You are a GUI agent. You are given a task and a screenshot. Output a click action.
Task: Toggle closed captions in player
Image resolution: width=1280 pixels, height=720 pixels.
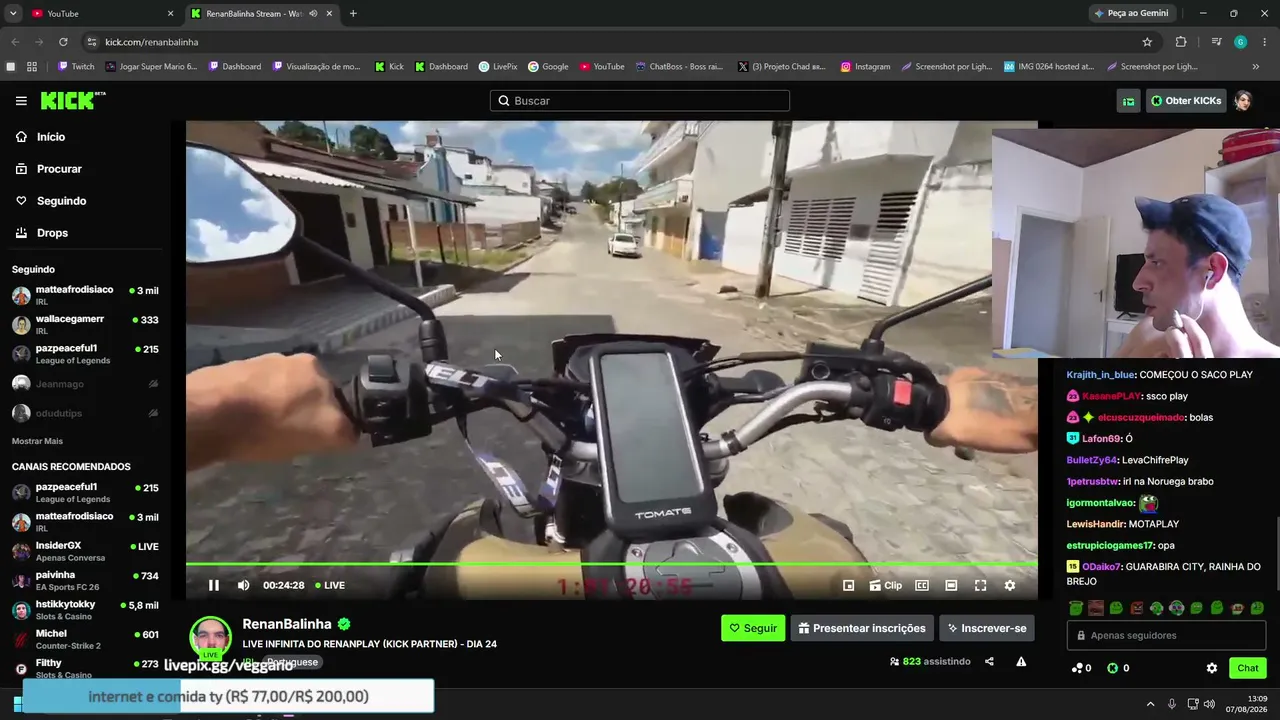[922, 585]
